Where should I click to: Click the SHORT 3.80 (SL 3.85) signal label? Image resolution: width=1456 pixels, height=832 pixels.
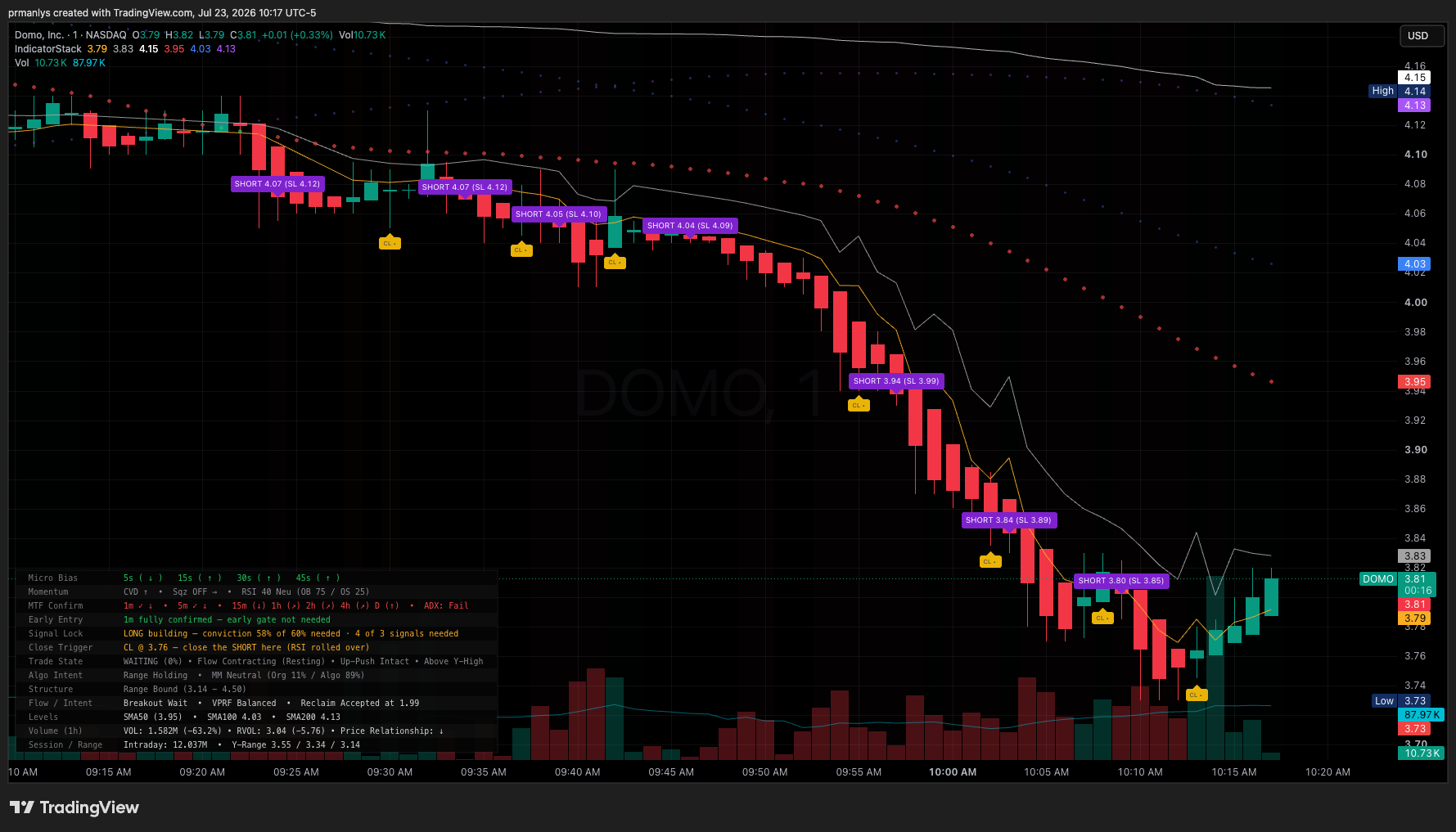point(1120,581)
